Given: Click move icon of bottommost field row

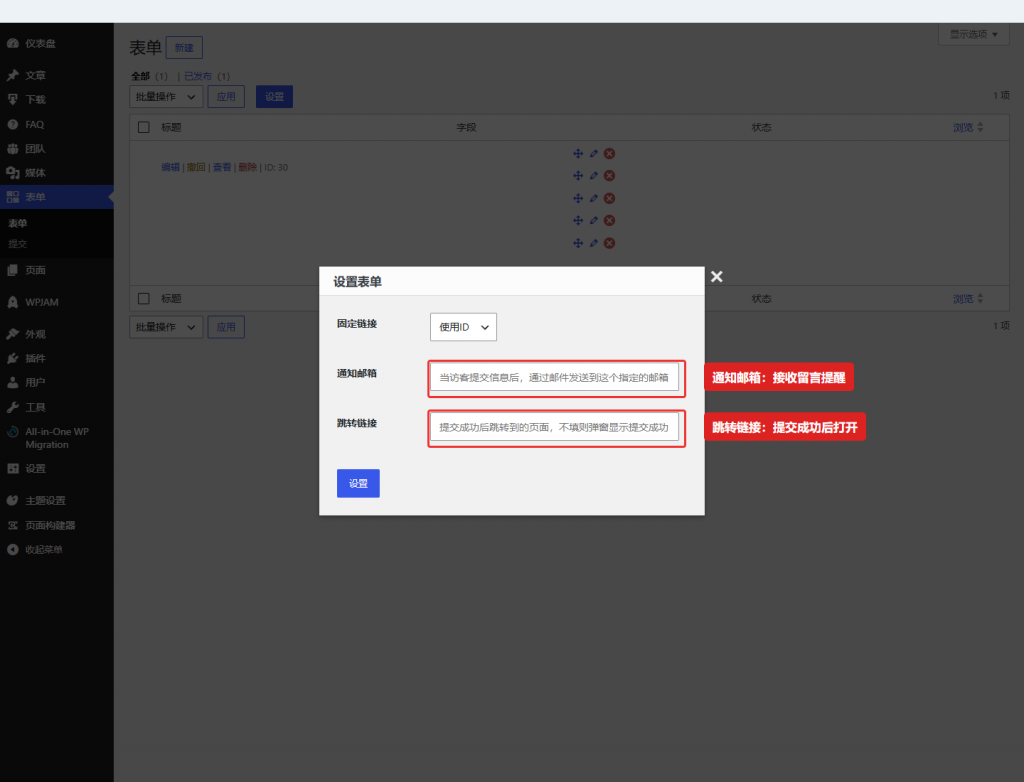Looking at the screenshot, I should click(578, 243).
